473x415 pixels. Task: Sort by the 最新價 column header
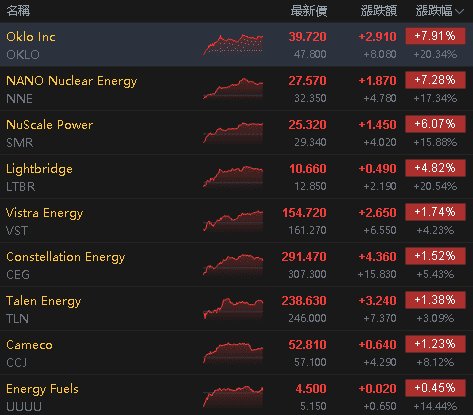[x=309, y=11]
